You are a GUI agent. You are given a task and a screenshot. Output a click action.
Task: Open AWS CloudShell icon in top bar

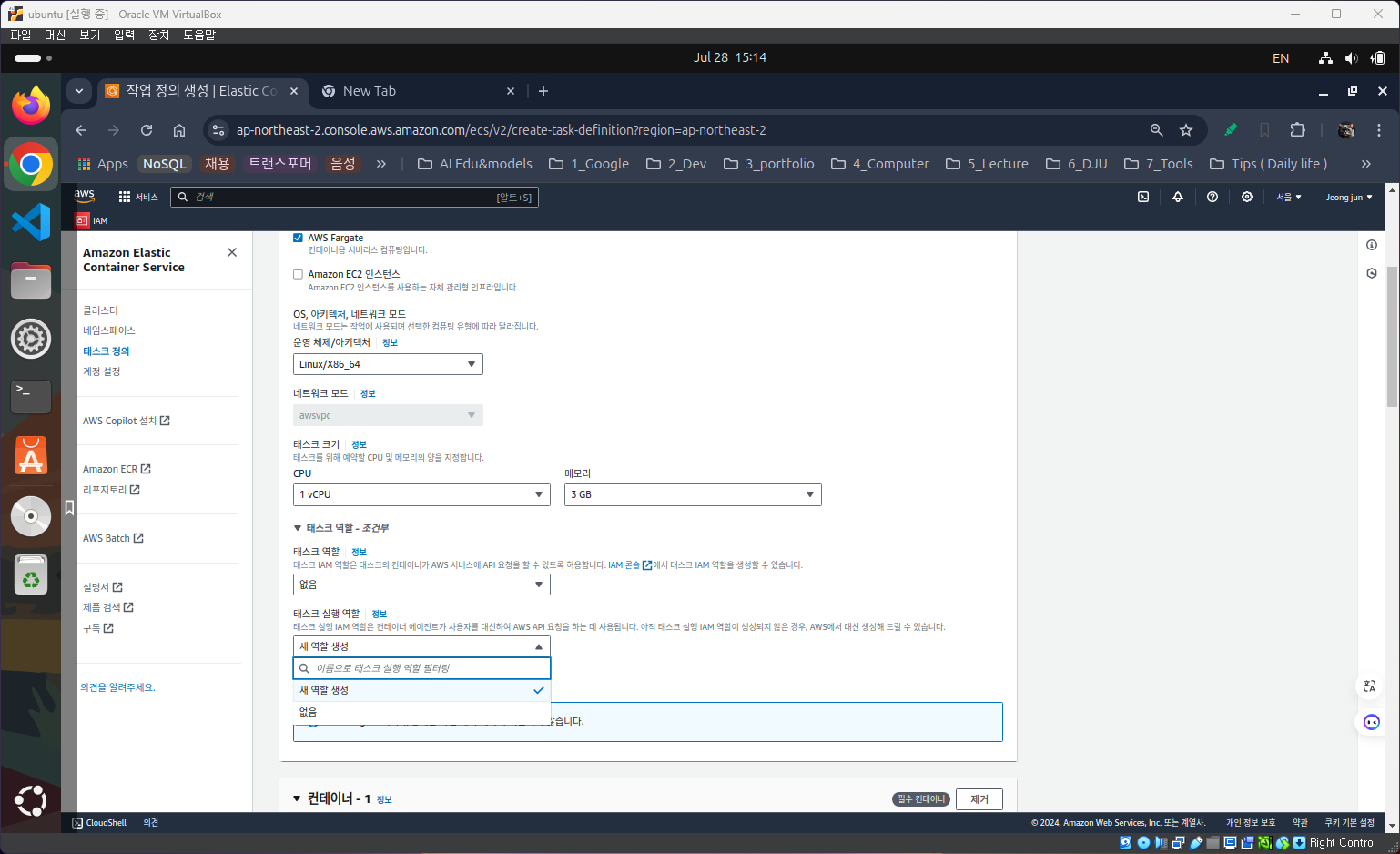point(1143,197)
